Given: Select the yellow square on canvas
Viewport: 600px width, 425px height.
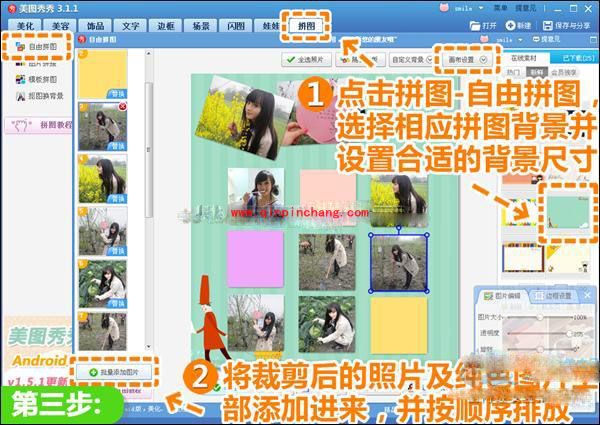Looking at the screenshot, I should (398, 325).
